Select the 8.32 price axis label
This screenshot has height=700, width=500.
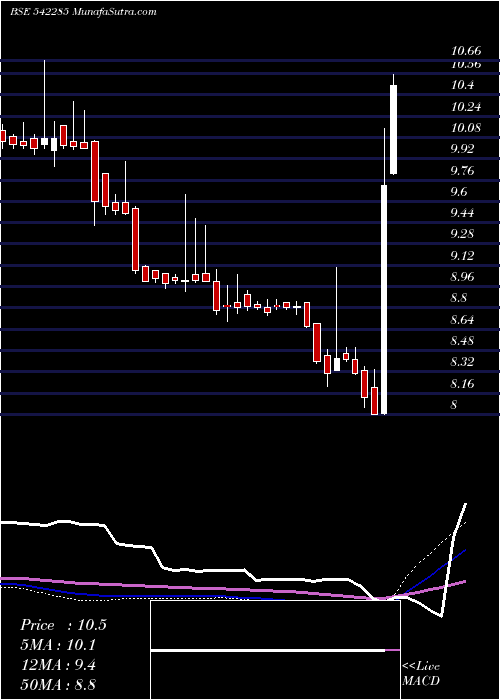click(463, 362)
